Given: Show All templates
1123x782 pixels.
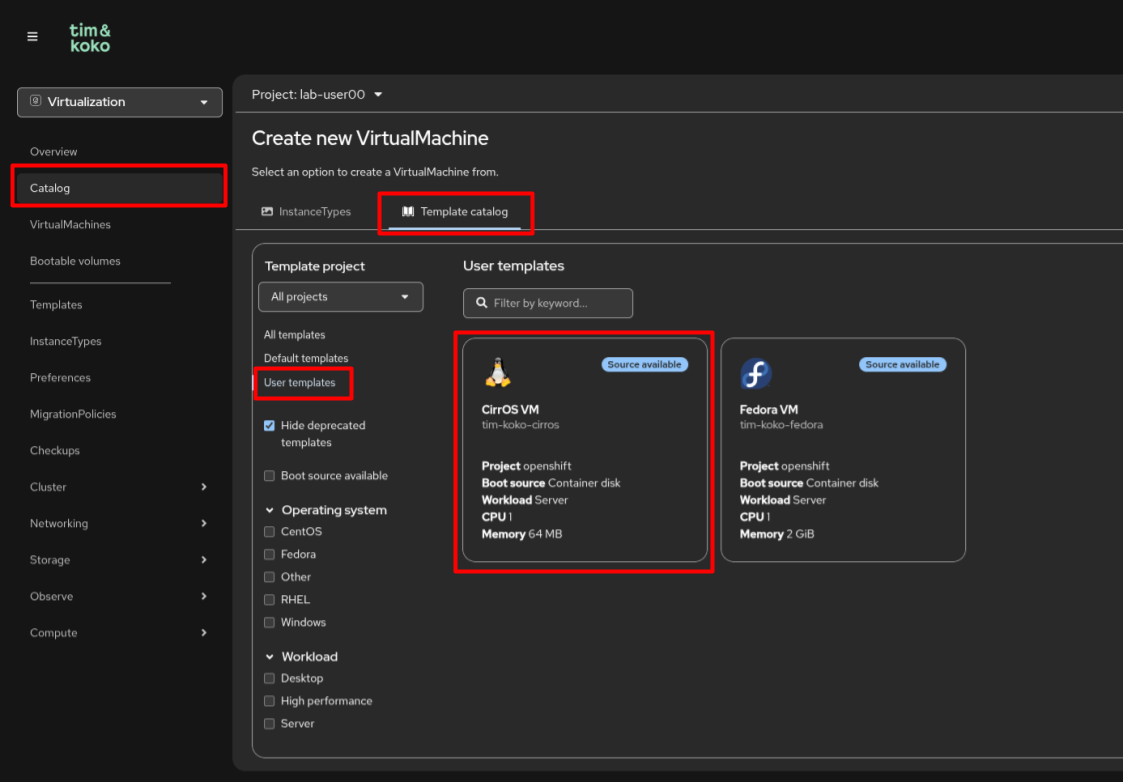Looking at the screenshot, I should coord(294,335).
